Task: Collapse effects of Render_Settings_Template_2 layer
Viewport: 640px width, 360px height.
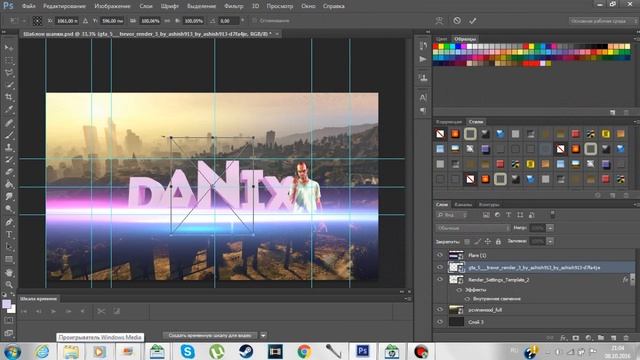Action: (633, 280)
